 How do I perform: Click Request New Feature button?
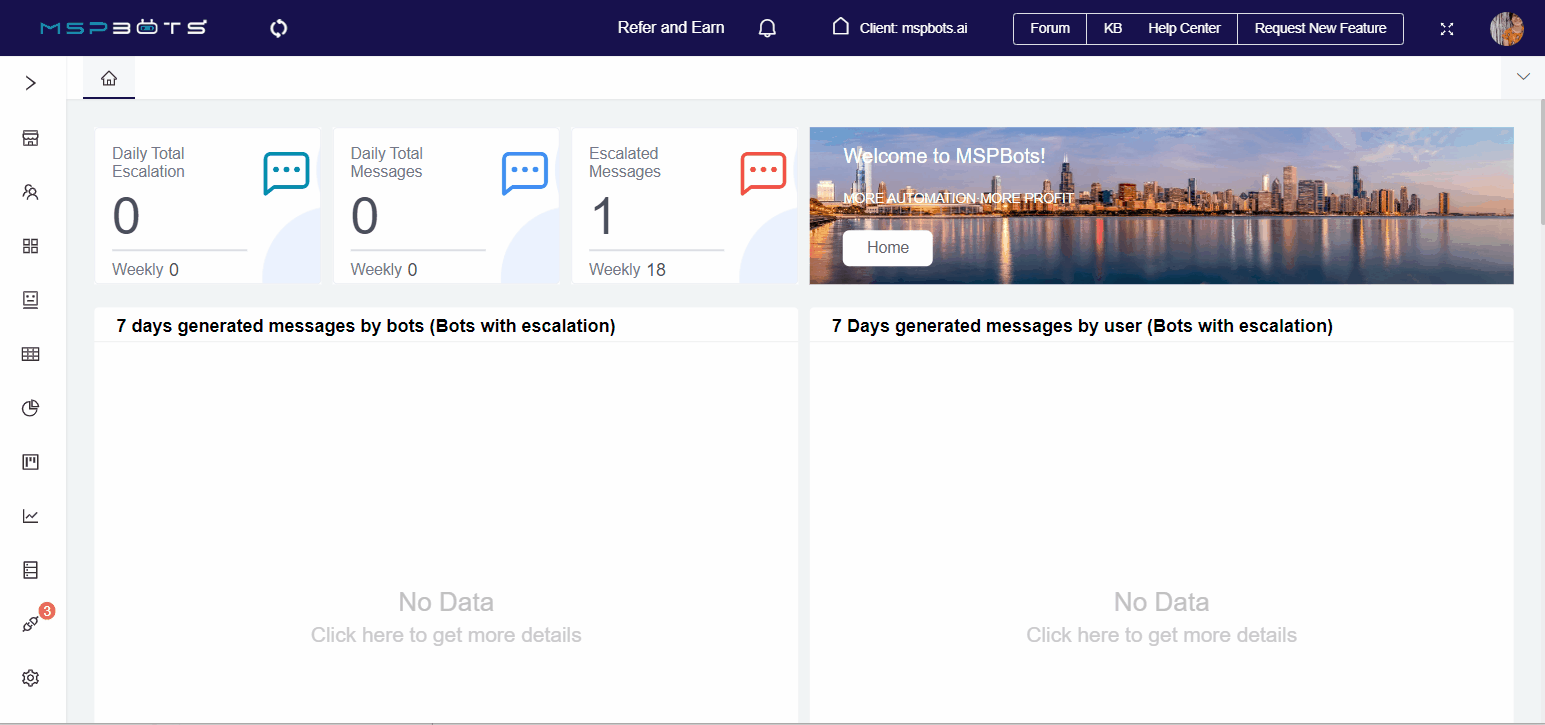1320,28
